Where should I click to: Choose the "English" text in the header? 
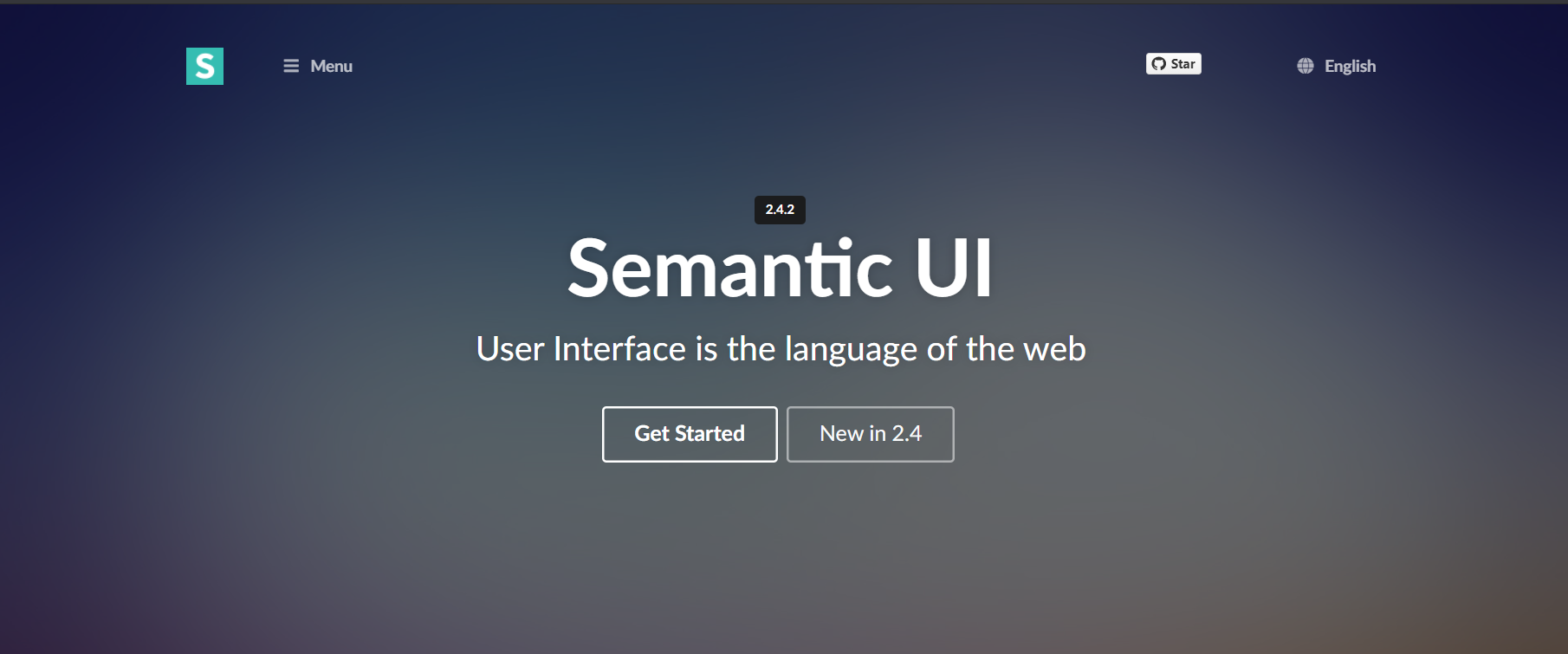coord(1350,66)
